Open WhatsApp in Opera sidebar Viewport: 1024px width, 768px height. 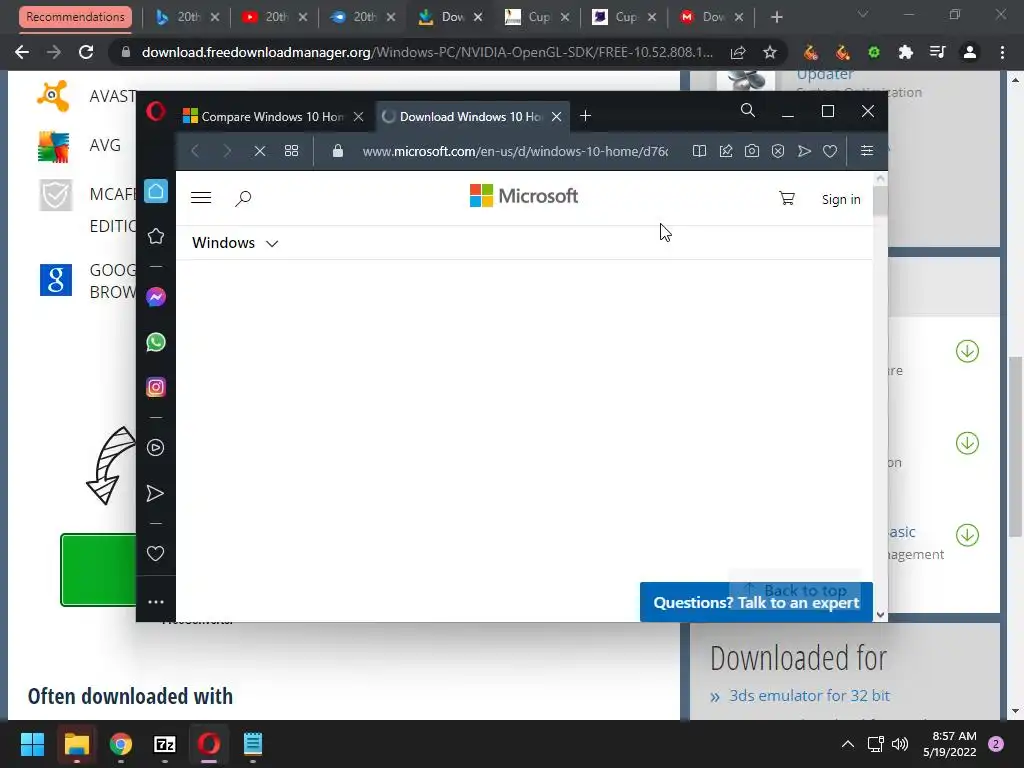(x=155, y=342)
